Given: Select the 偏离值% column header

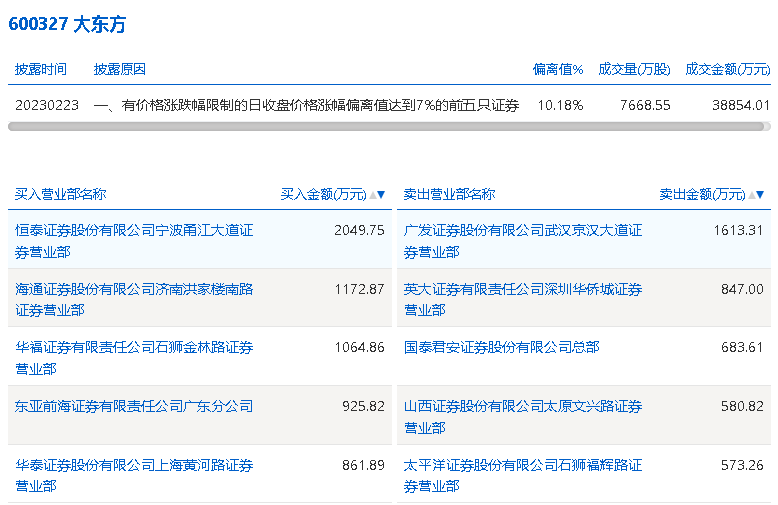Looking at the screenshot, I should [x=558, y=69].
